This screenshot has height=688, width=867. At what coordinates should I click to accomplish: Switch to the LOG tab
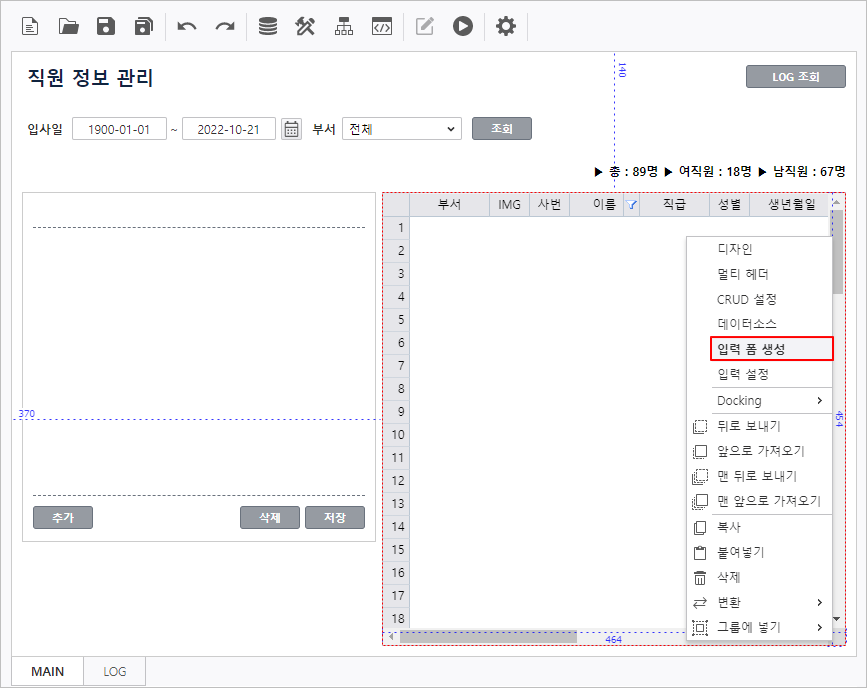115,671
